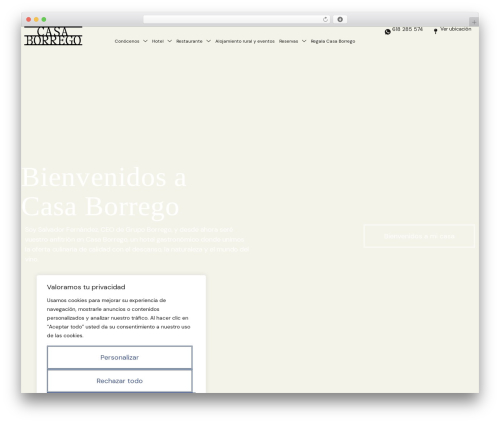
Task: Click the green maximize window button
Action: tap(44, 20)
